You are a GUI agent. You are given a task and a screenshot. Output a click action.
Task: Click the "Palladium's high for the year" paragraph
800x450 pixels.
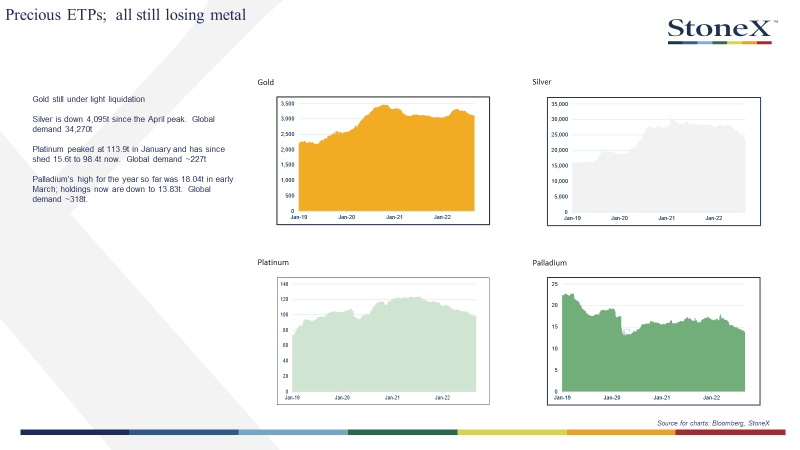(133, 189)
